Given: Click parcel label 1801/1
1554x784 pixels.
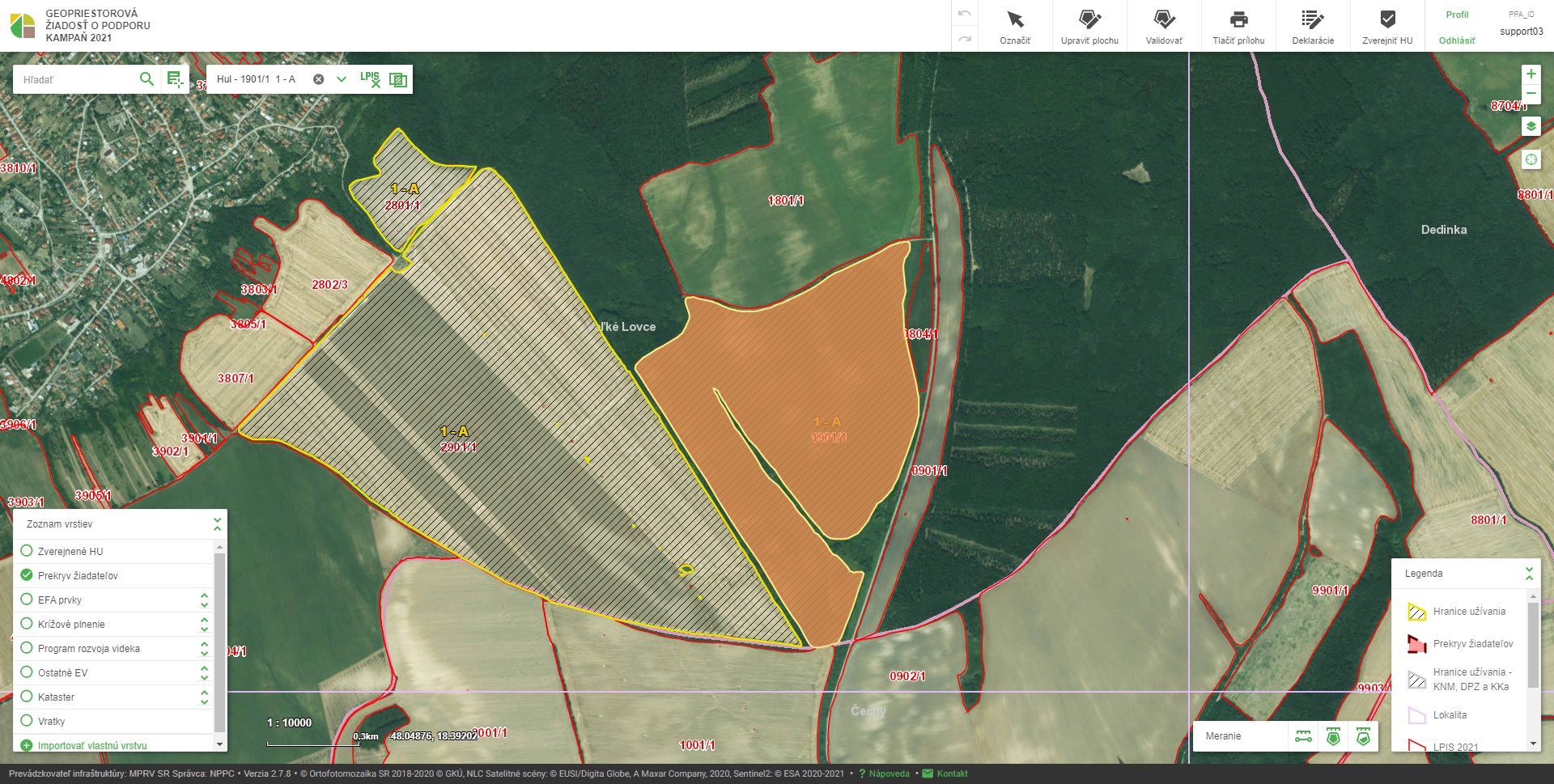Looking at the screenshot, I should [786, 201].
